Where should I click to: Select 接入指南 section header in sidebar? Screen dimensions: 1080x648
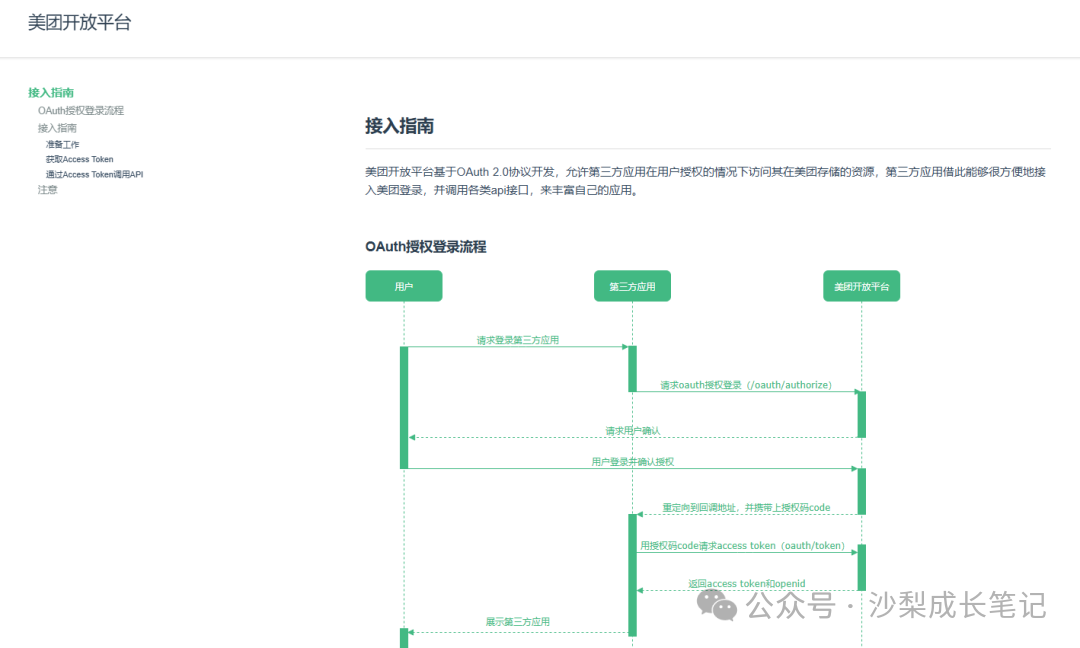point(51,92)
